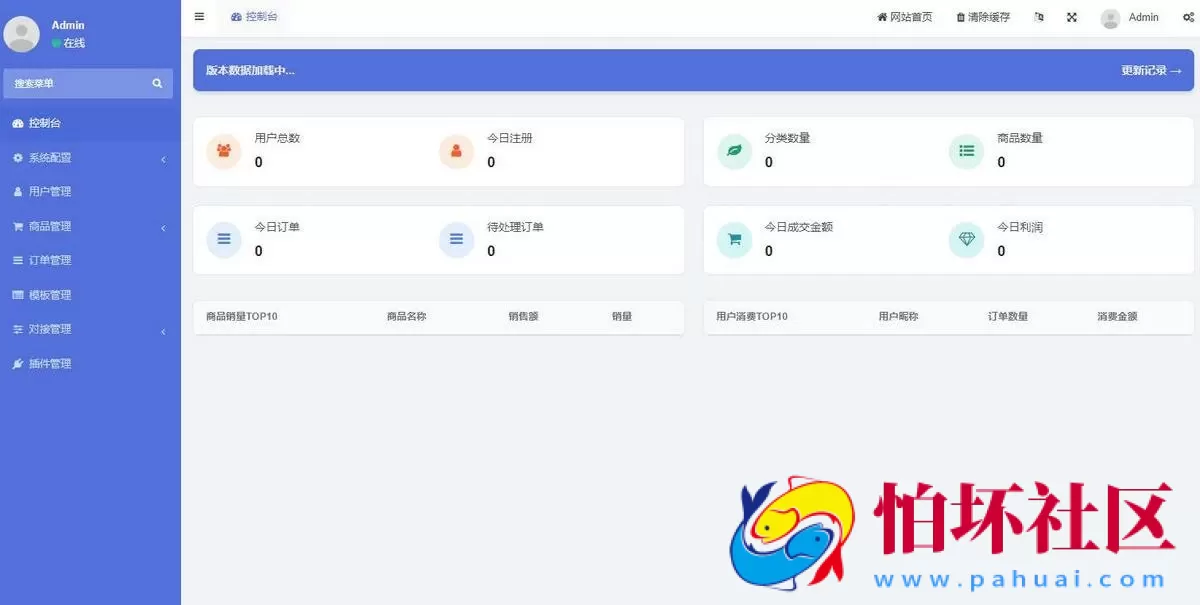Image resolution: width=1200 pixels, height=605 pixels.
Task: Click the magnifier icon in sidebar search box
Action: point(157,83)
